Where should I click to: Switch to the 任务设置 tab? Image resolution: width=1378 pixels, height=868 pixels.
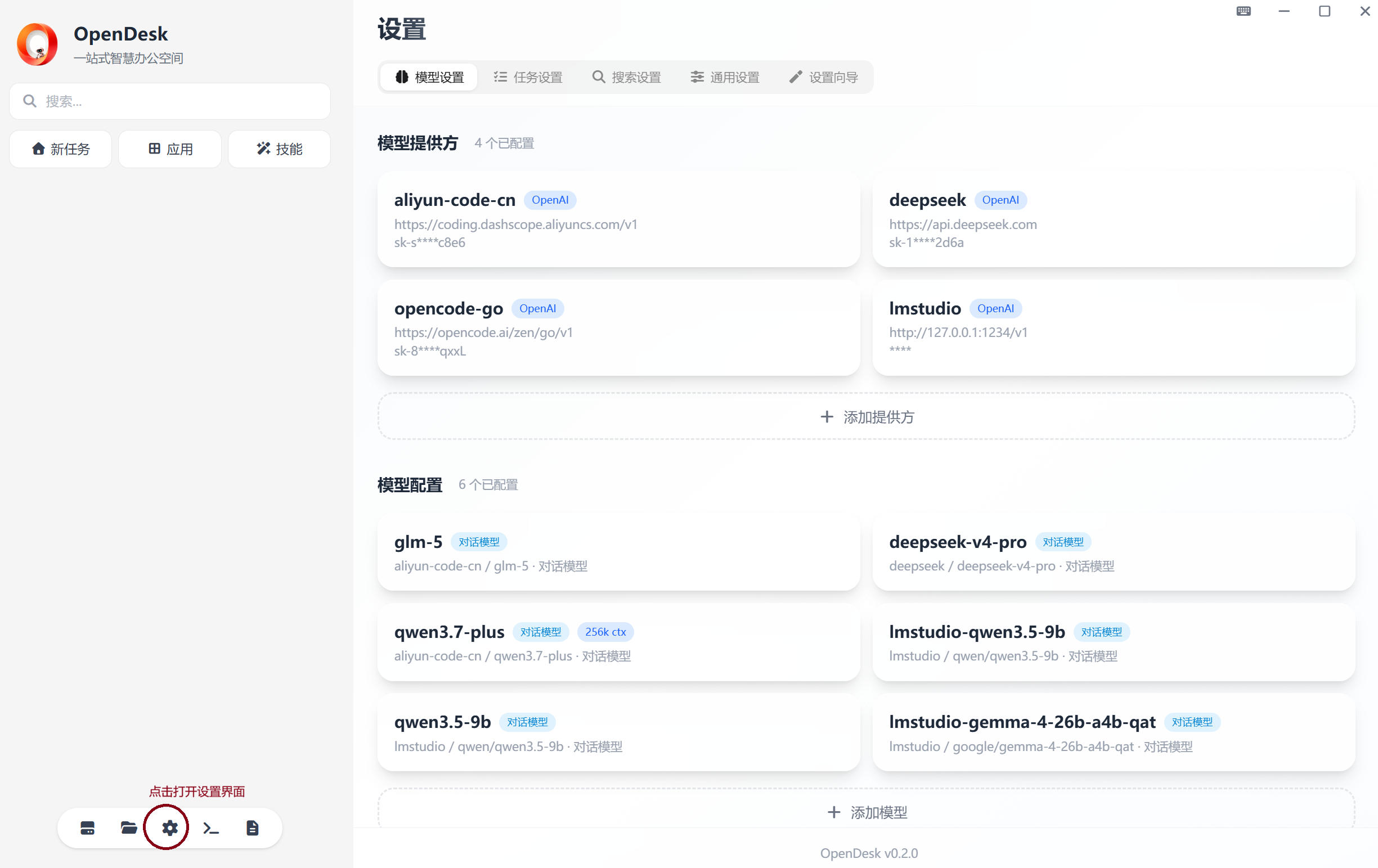tap(528, 77)
